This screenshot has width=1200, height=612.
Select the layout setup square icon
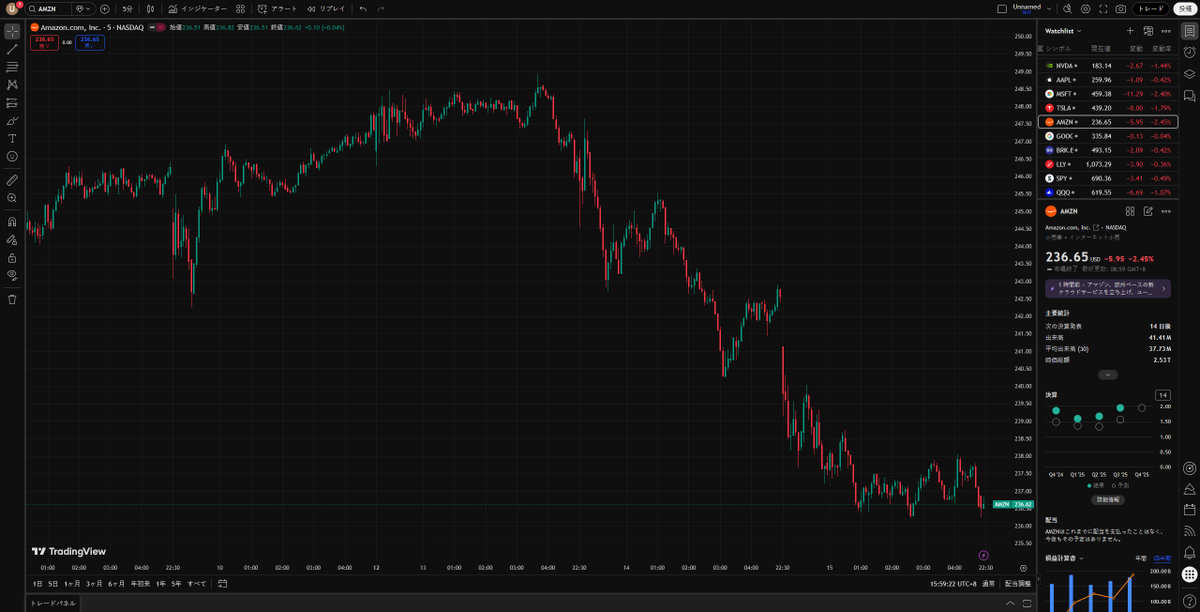1003,8
